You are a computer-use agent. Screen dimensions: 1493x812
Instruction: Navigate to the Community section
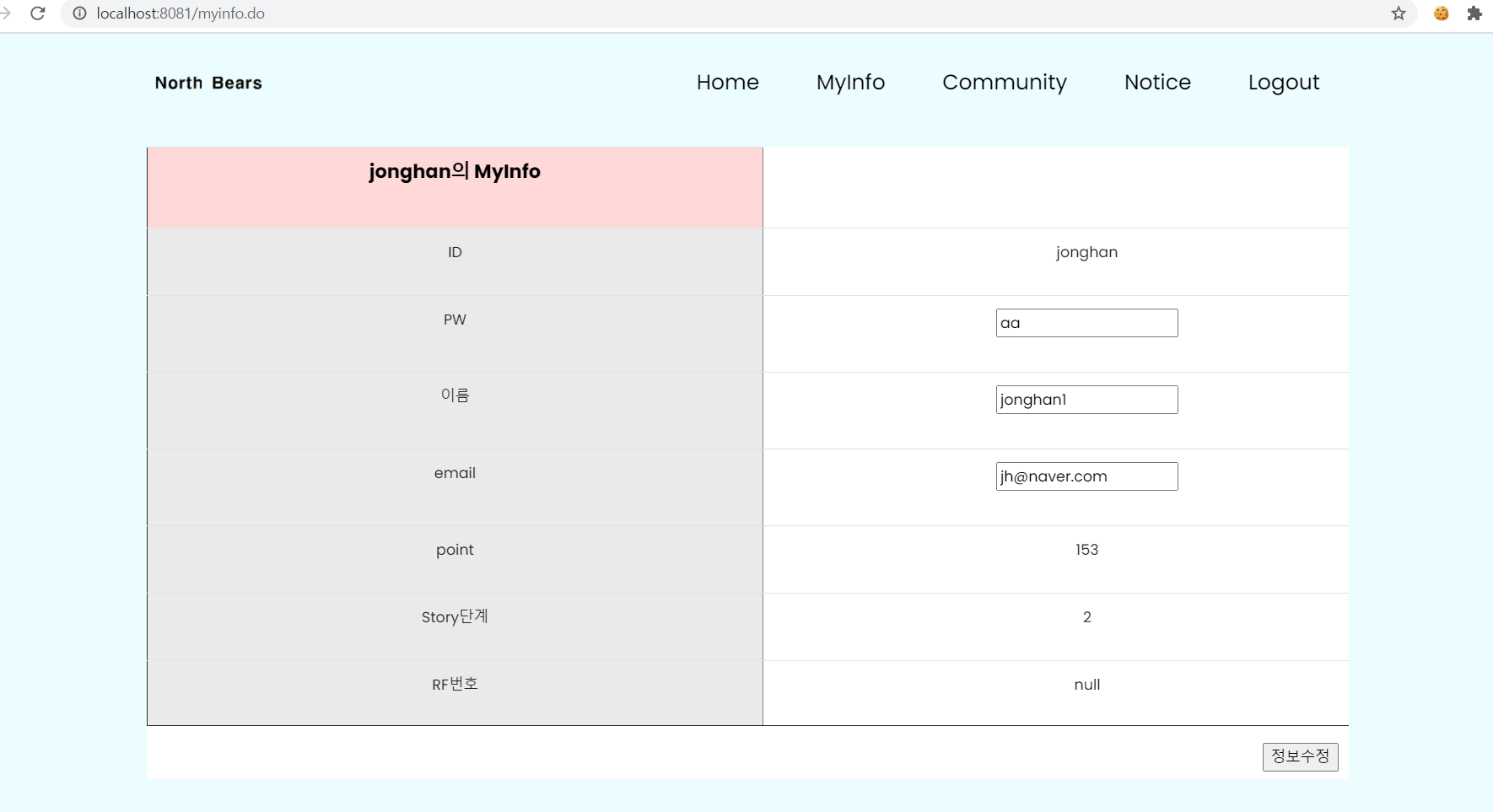1004,82
